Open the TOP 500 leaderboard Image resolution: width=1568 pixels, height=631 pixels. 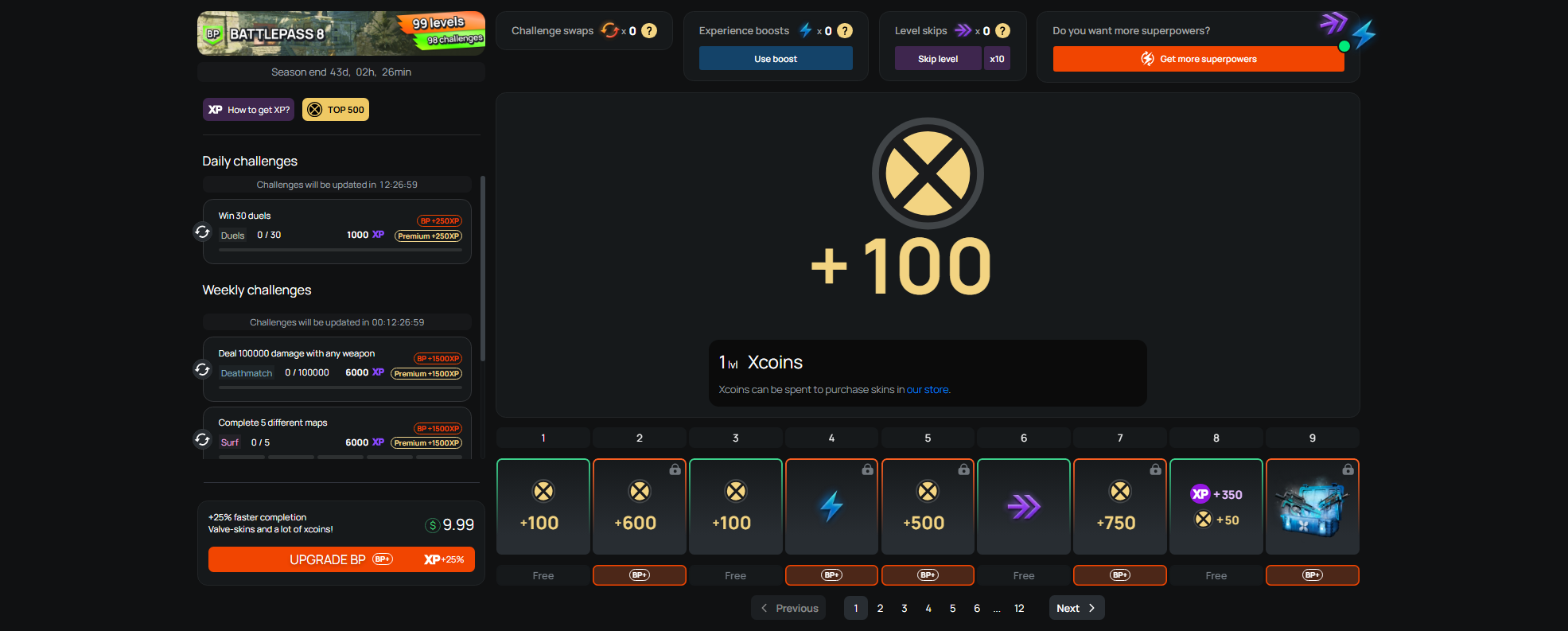click(336, 110)
